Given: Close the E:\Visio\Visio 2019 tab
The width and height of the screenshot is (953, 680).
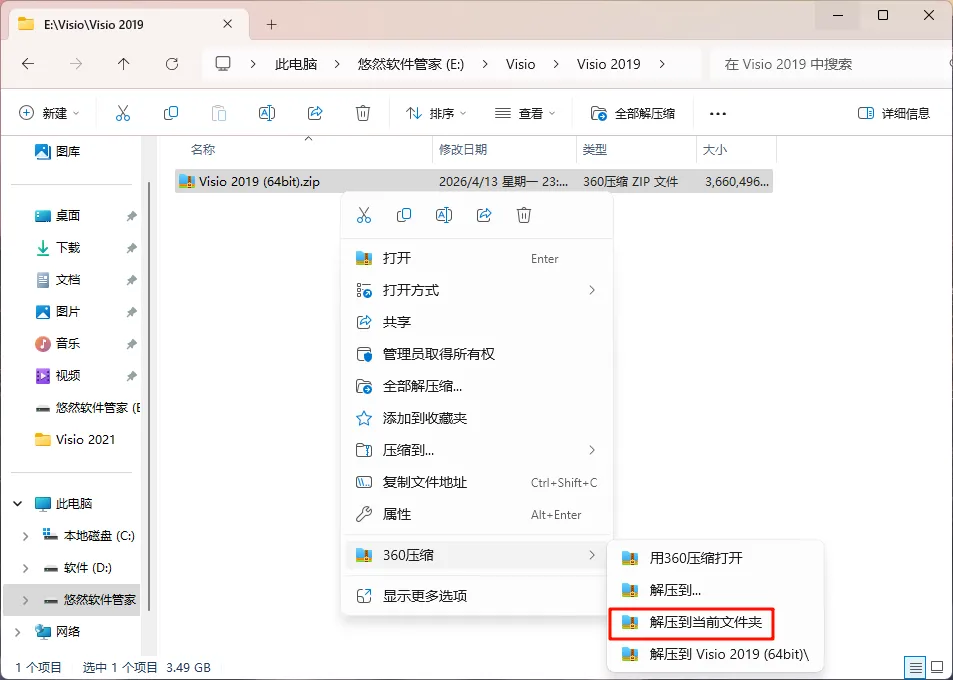Looking at the screenshot, I should coord(227,24).
